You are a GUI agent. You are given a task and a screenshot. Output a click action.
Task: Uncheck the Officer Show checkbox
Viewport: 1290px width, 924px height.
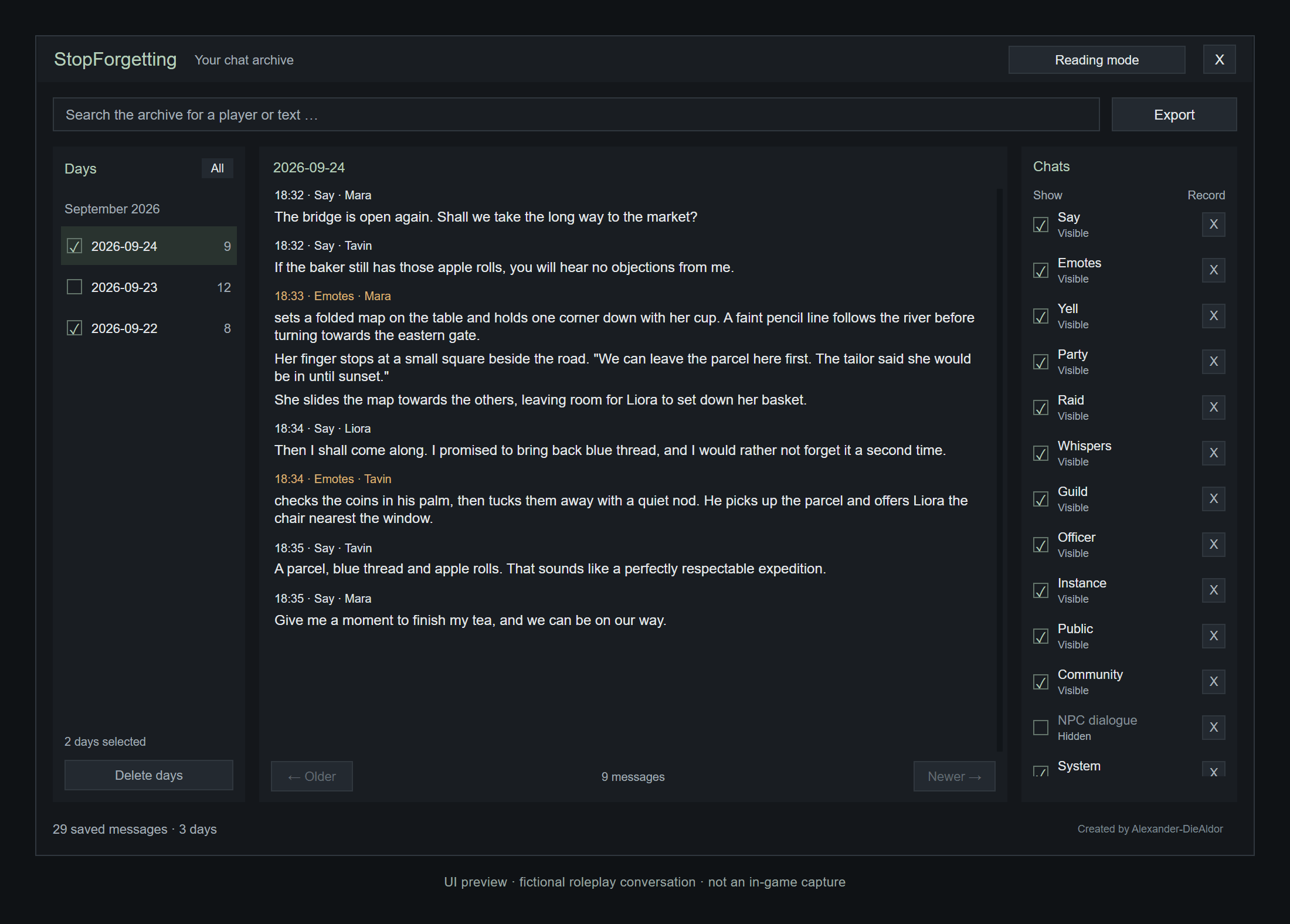coord(1041,545)
